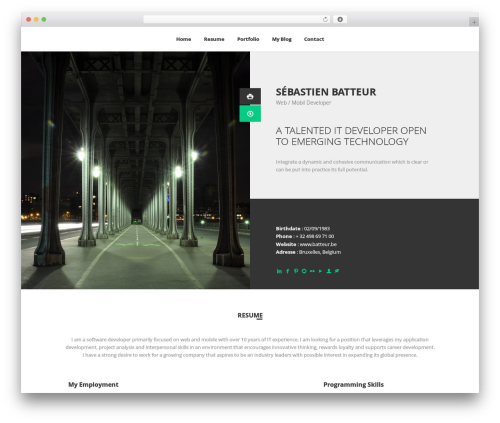Navigate to My Blog
This screenshot has width=500, height=423.
tap(282, 39)
